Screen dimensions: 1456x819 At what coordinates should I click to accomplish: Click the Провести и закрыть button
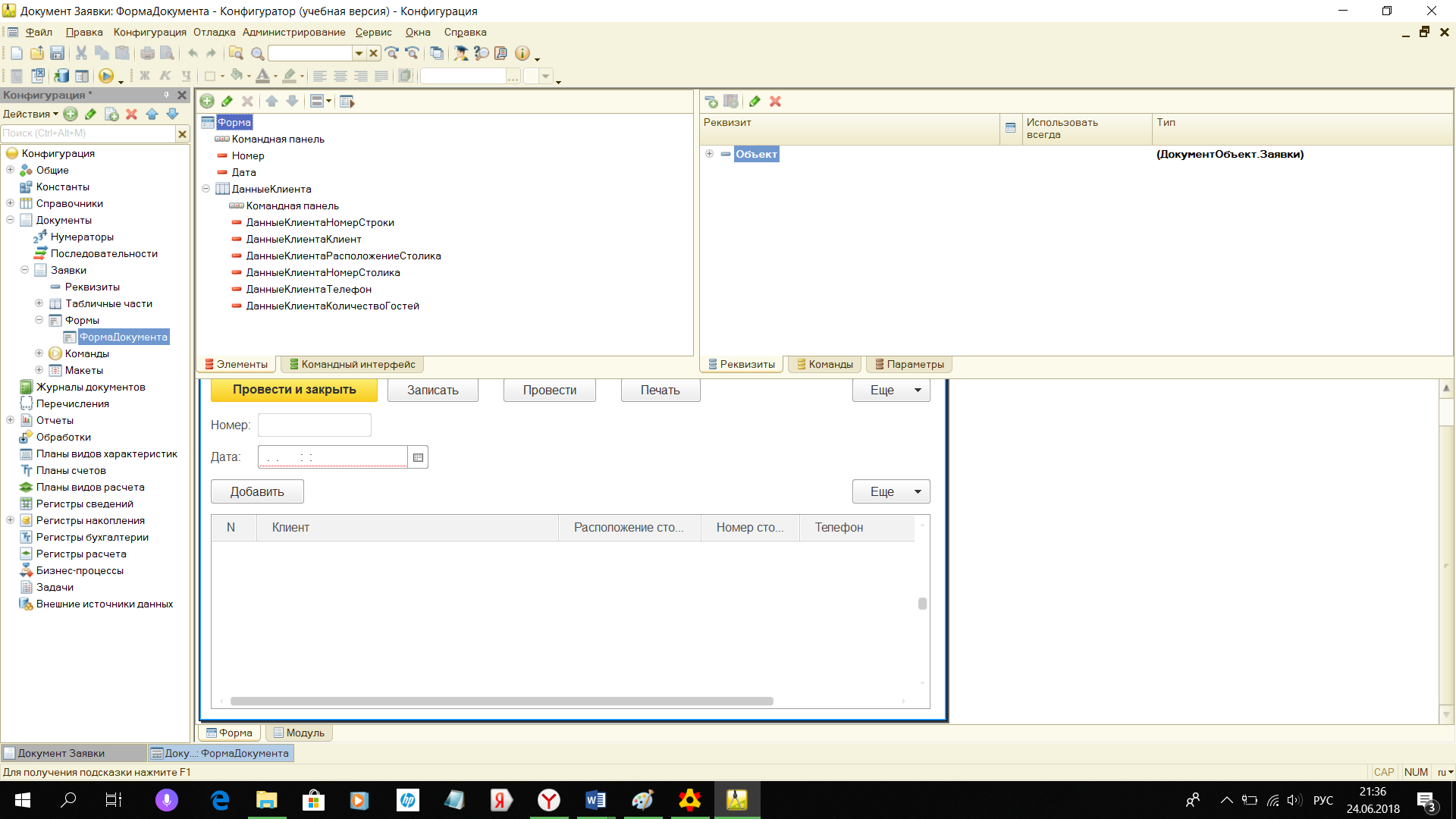click(294, 390)
